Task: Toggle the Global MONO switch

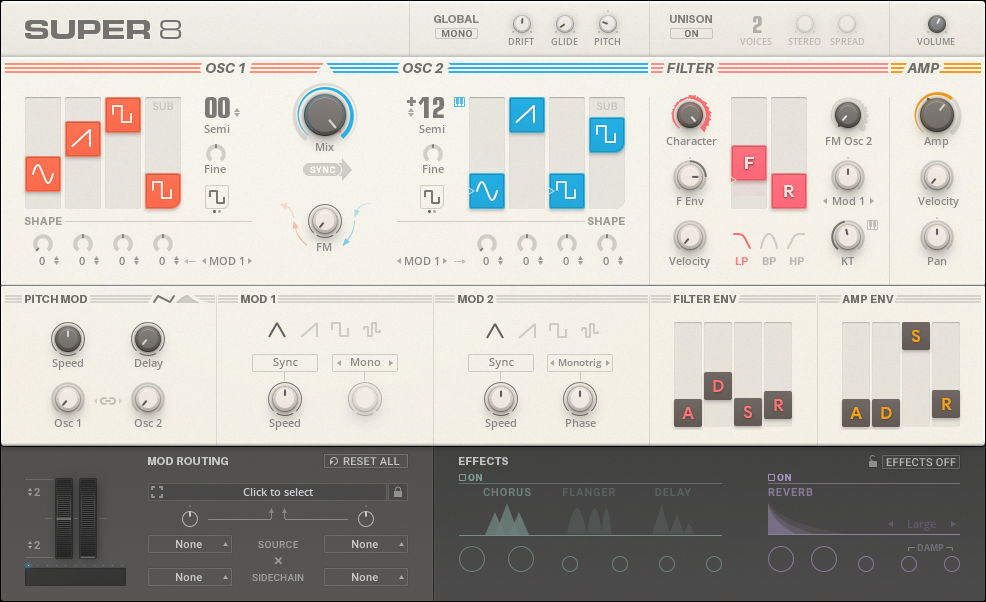Action: click(456, 33)
